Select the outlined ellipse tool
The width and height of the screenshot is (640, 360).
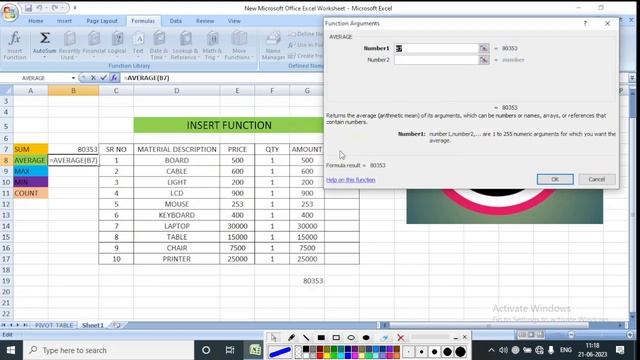(x=351, y=338)
